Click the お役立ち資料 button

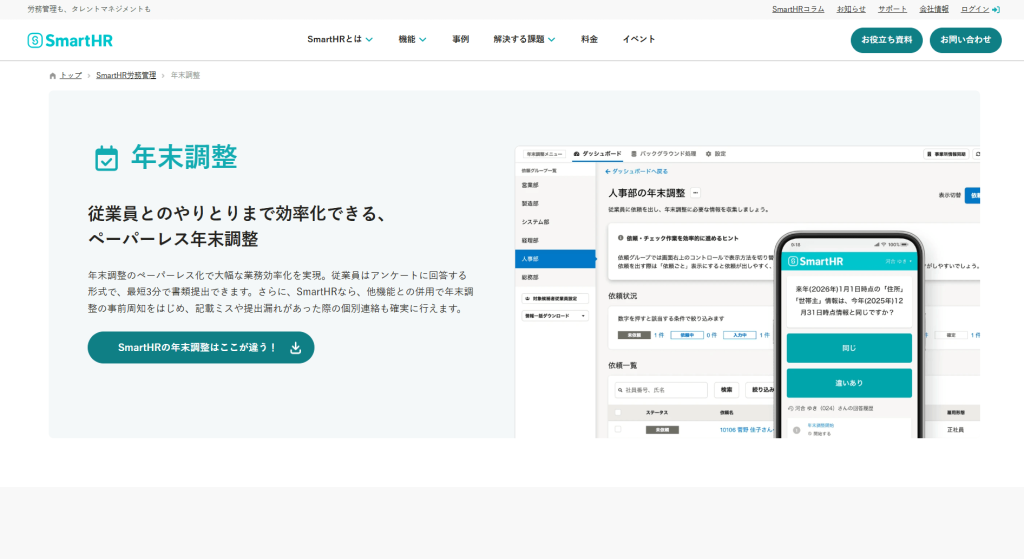pyautogui.click(x=886, y=40)
